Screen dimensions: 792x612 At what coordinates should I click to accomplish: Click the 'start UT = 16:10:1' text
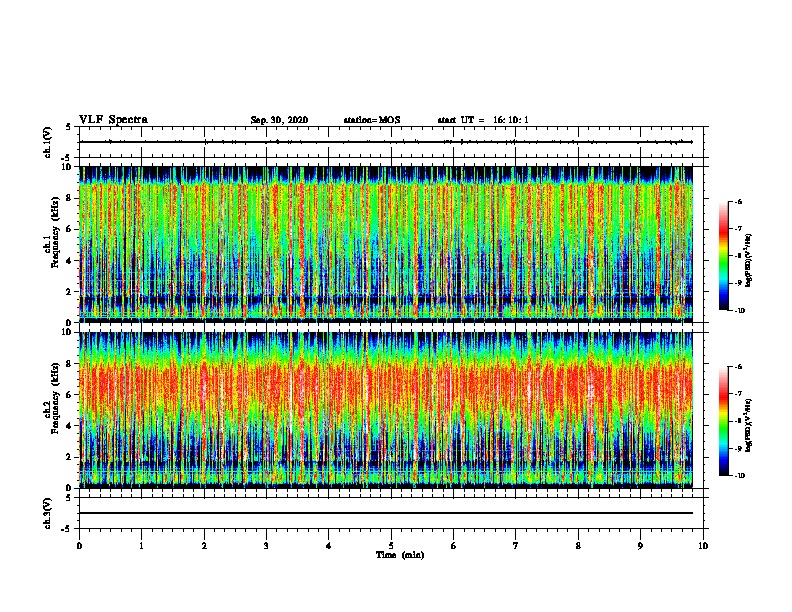pyautogui.click(x=483, y=120)
